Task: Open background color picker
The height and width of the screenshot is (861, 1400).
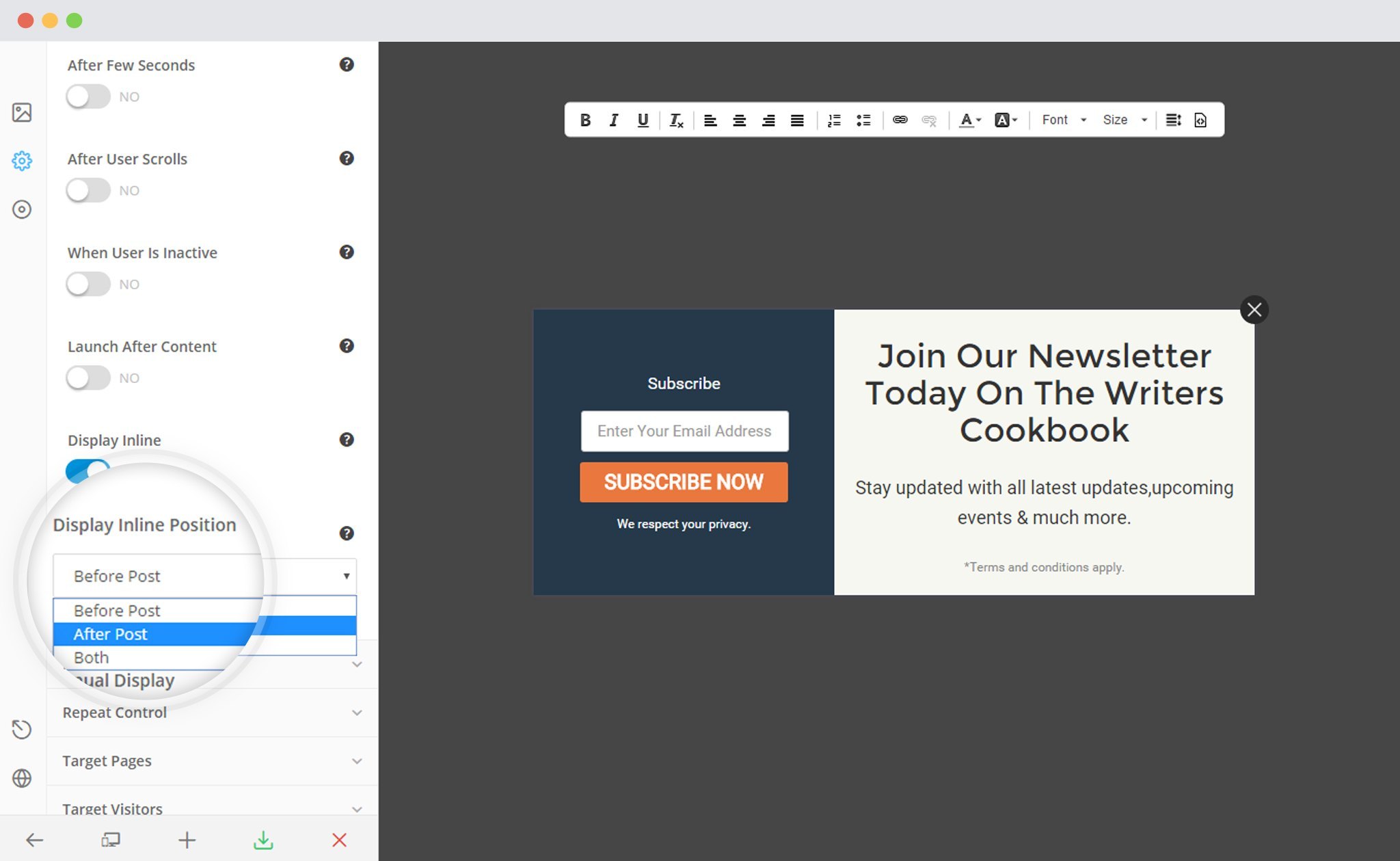Action: (1006, 120)
